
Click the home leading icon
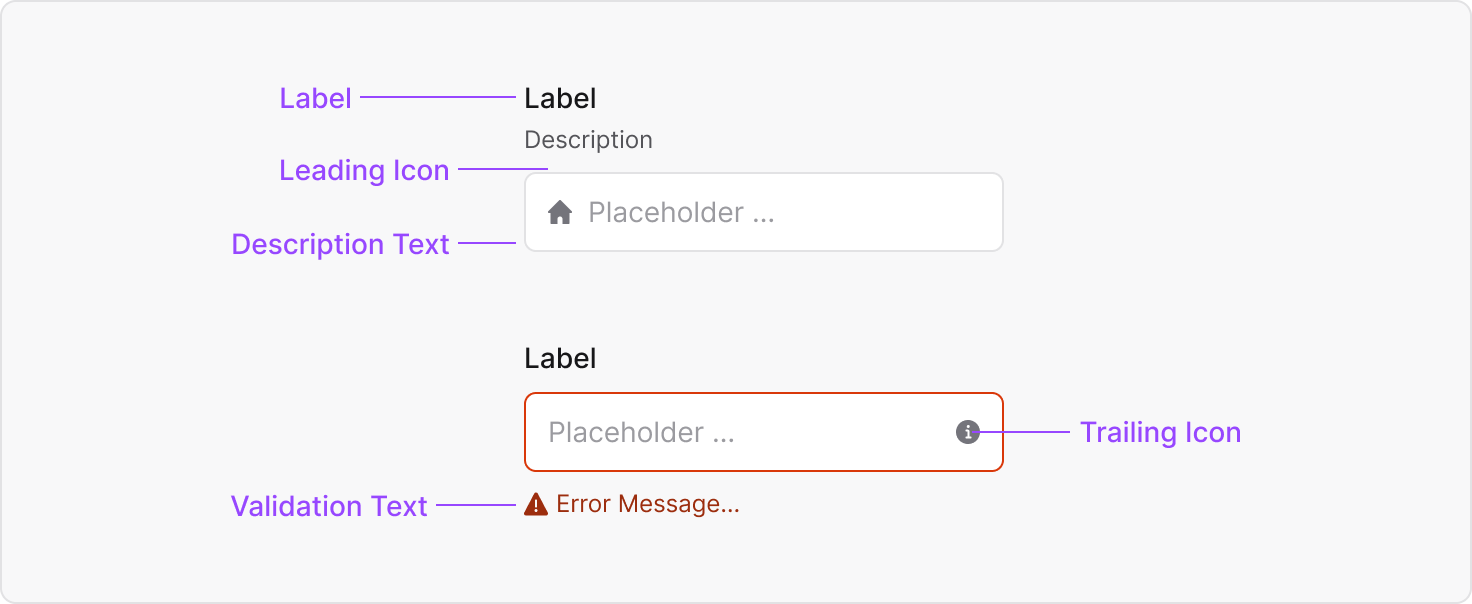coord(560,212)
